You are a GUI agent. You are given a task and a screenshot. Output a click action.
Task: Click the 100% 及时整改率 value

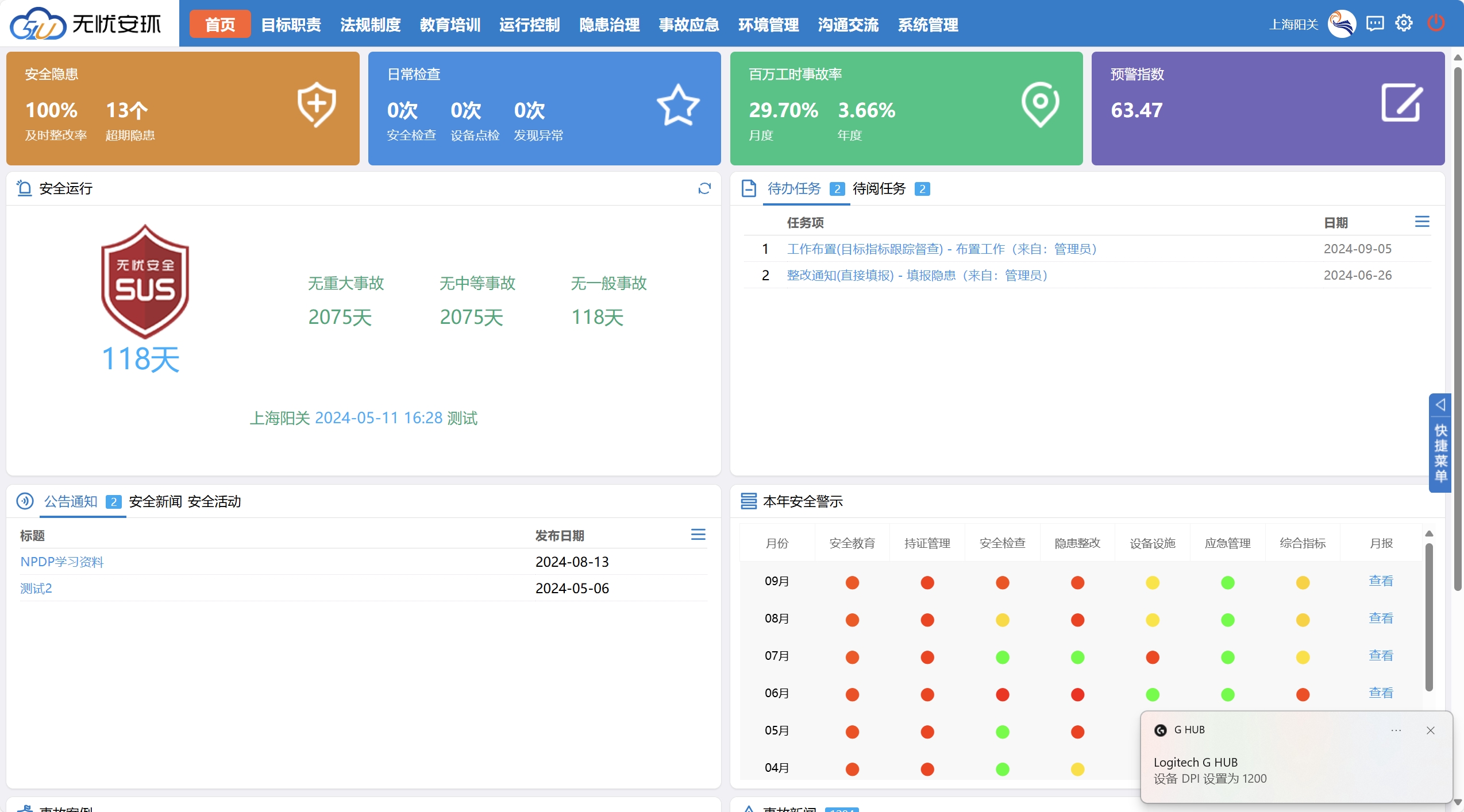point(52,110)
